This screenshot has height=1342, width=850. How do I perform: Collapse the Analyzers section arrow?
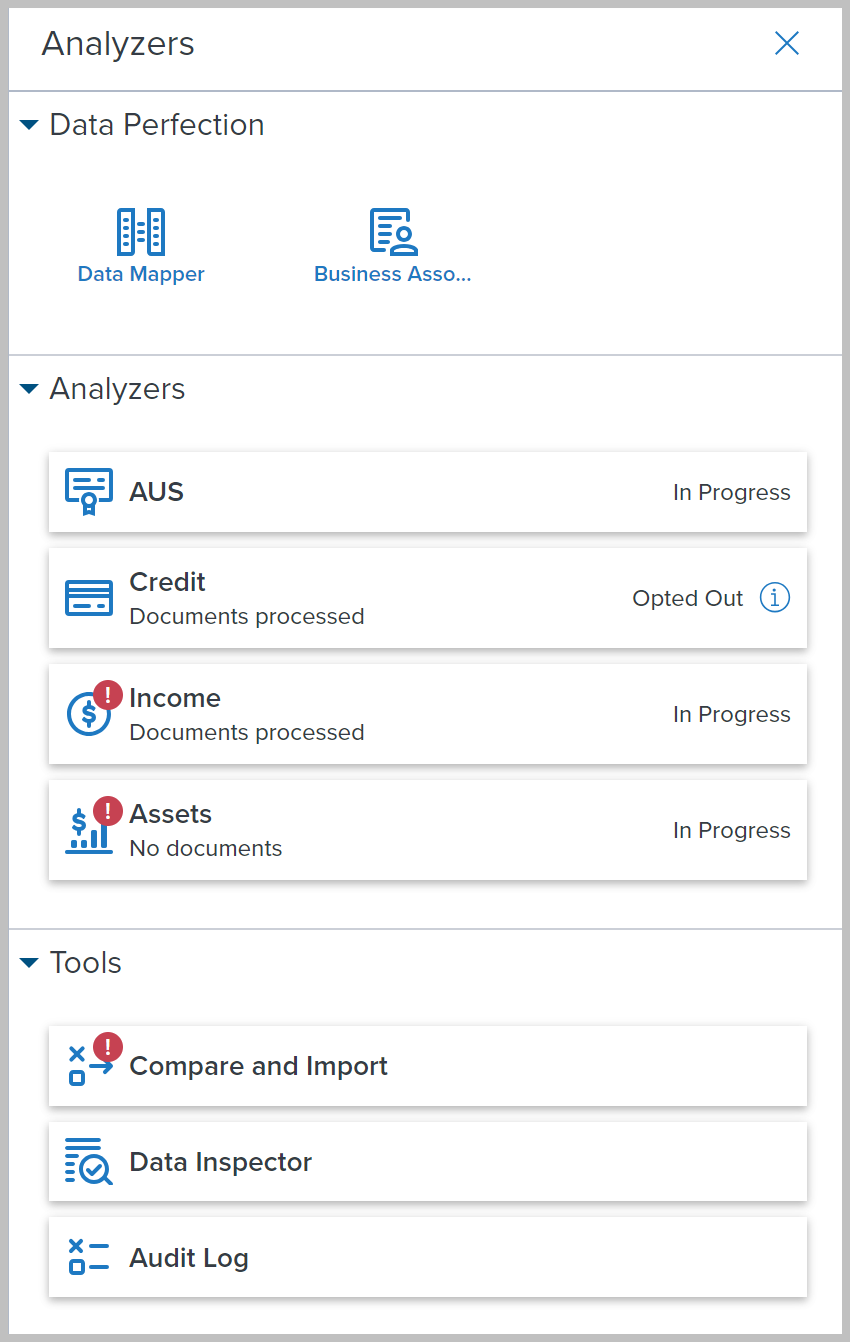[x=29, y=389]
